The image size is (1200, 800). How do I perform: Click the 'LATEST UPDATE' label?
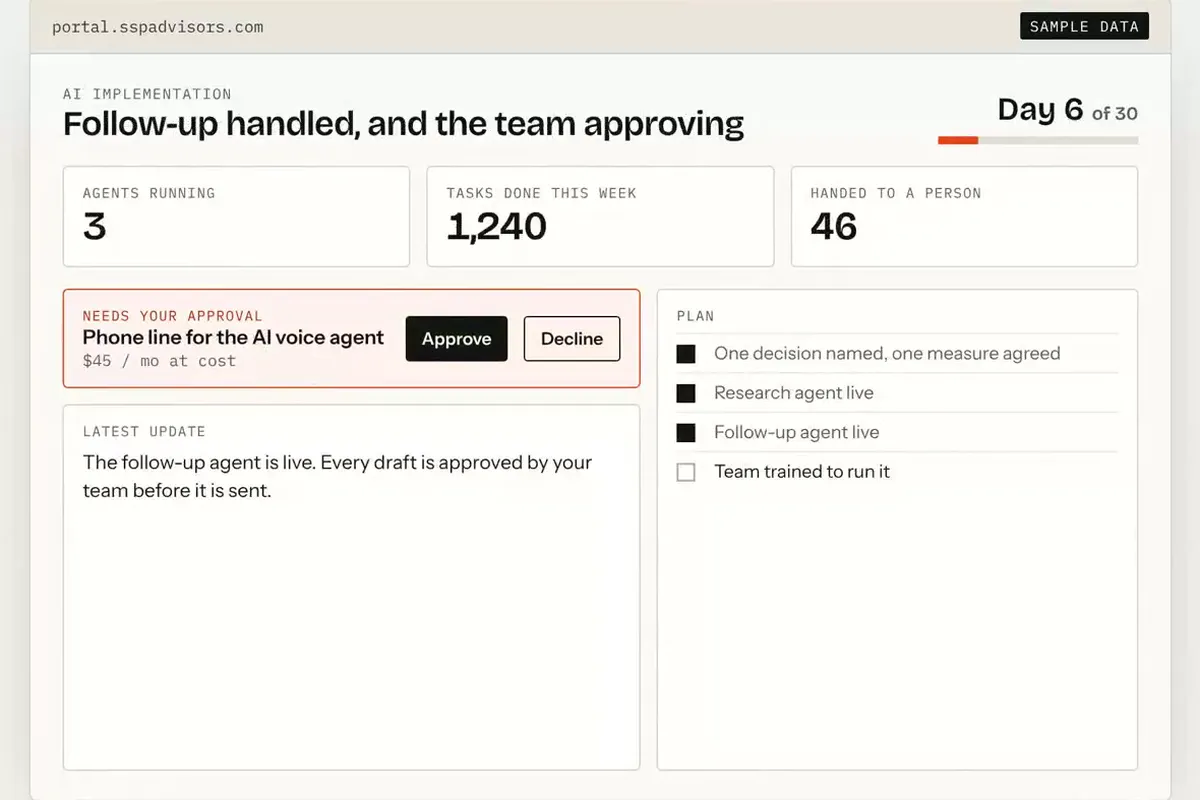click(144, 432)
